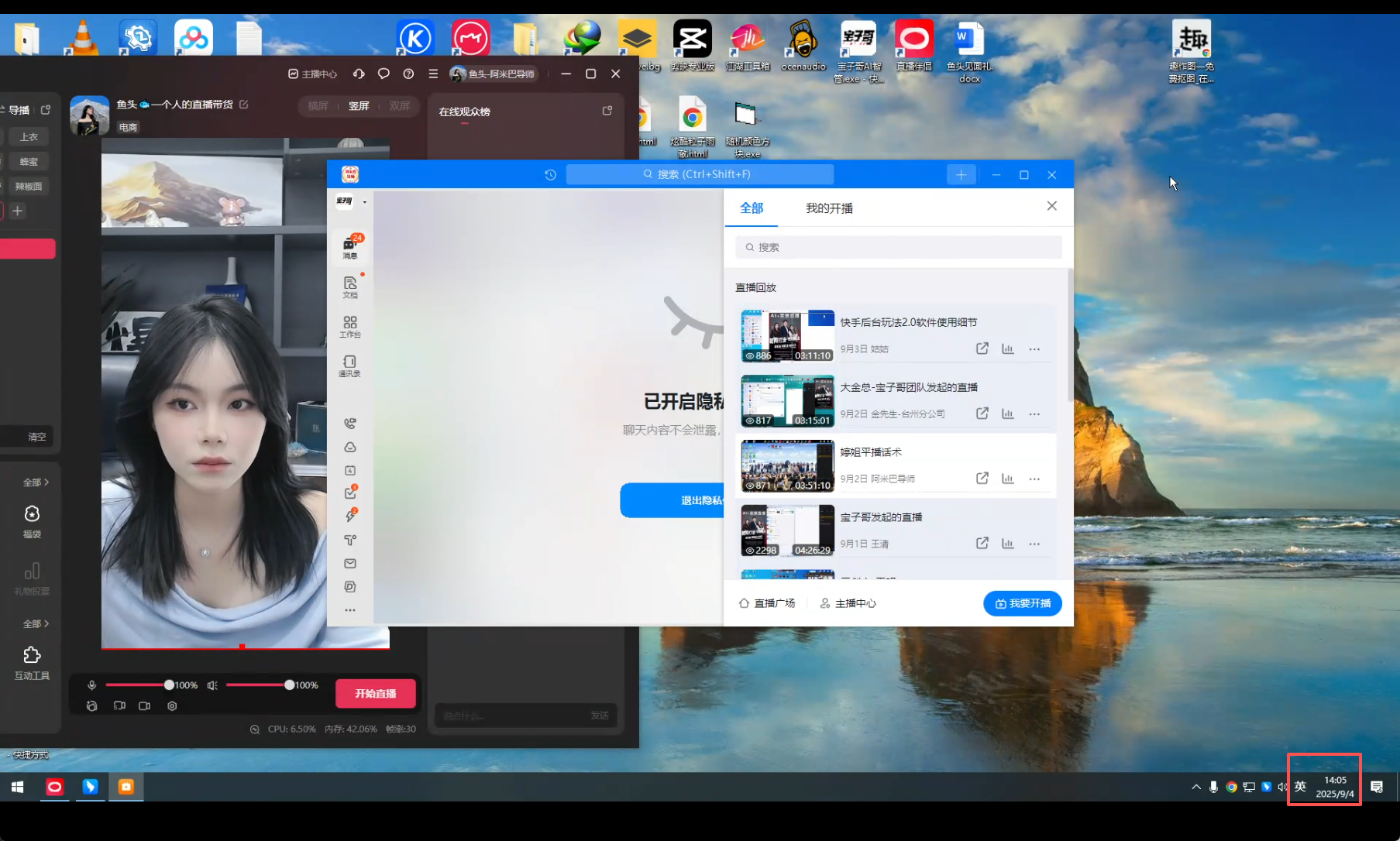1400x841 pixels.
Task: Expand the 全部 section above 福袋
Action: click(36, 482)
